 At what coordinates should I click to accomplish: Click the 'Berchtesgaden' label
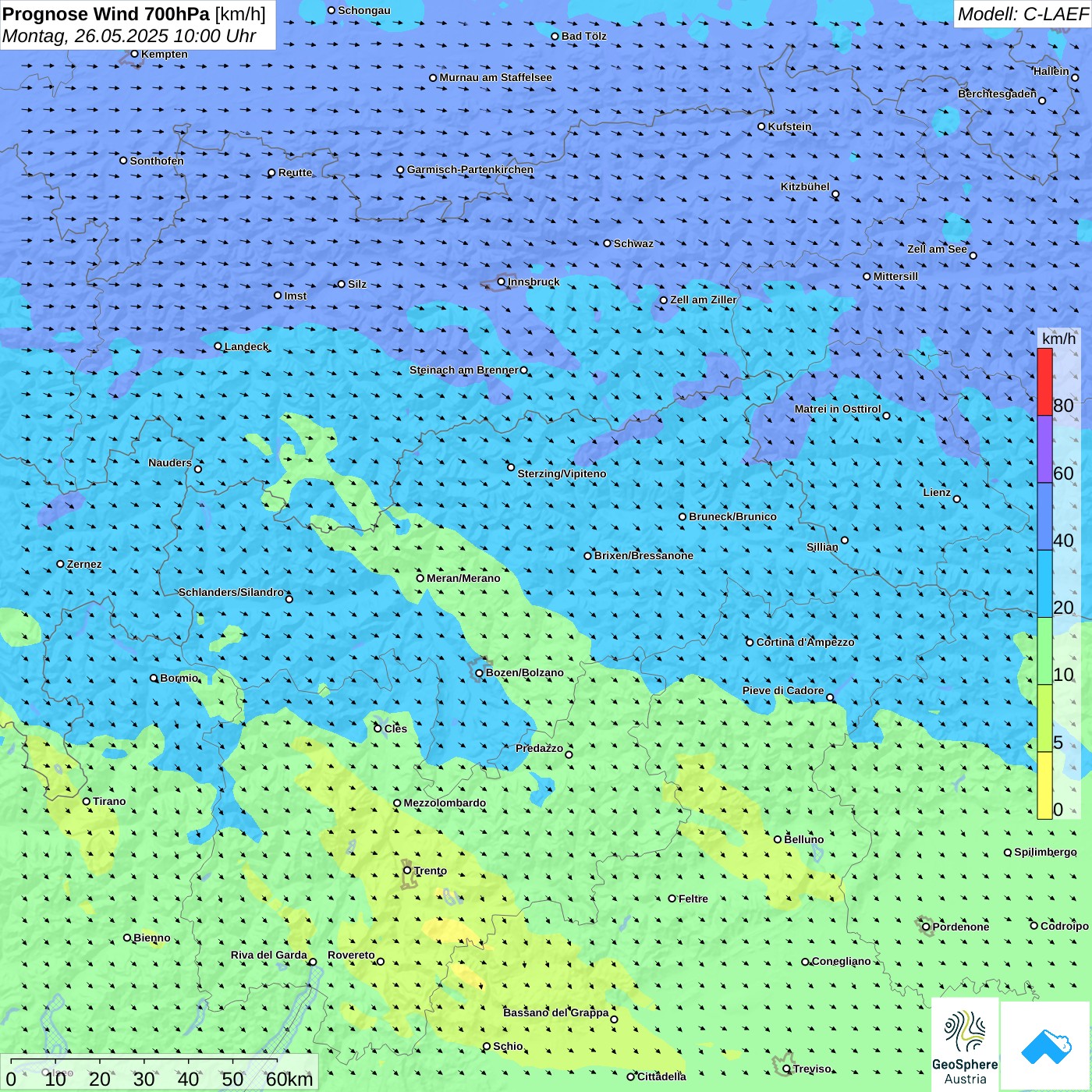point(997,94)
